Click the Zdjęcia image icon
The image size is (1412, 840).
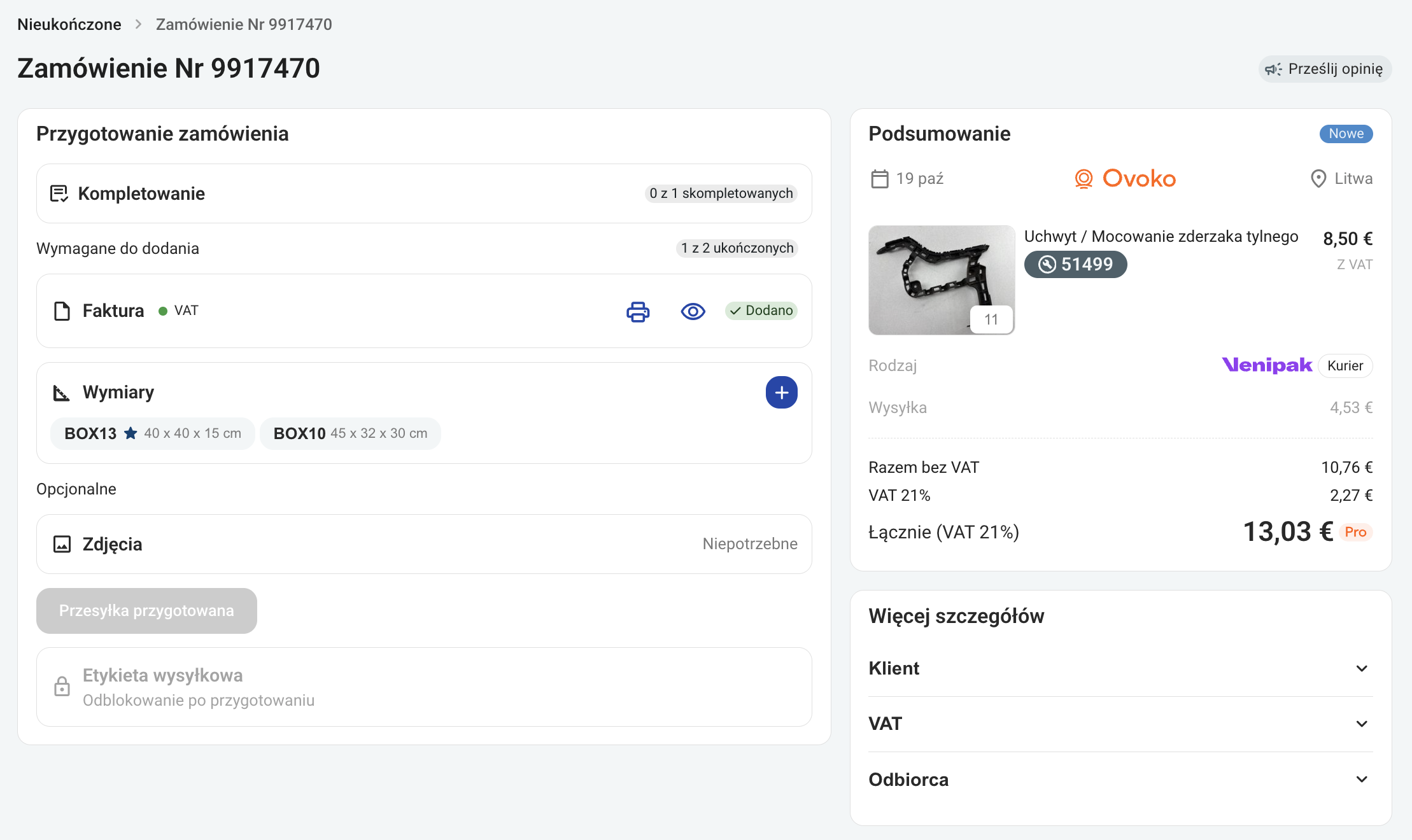(62, 544)
